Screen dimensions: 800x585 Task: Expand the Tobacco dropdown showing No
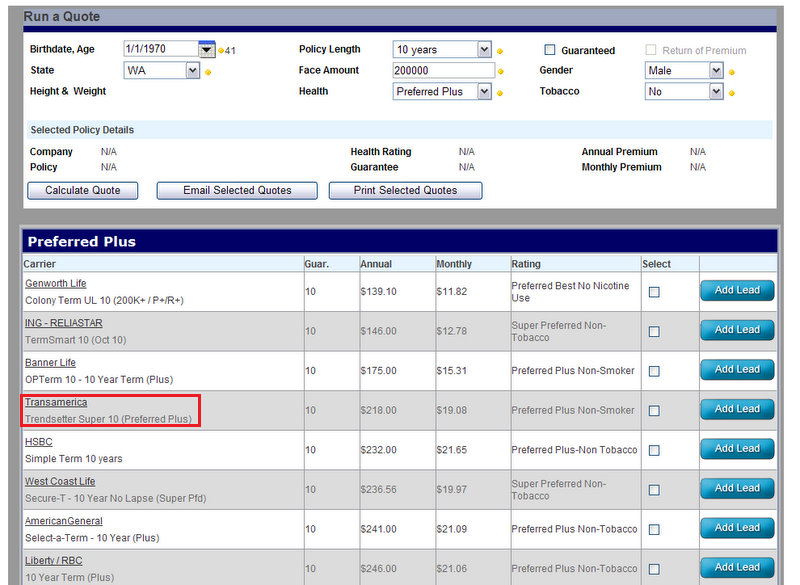(x=716, y=91)
